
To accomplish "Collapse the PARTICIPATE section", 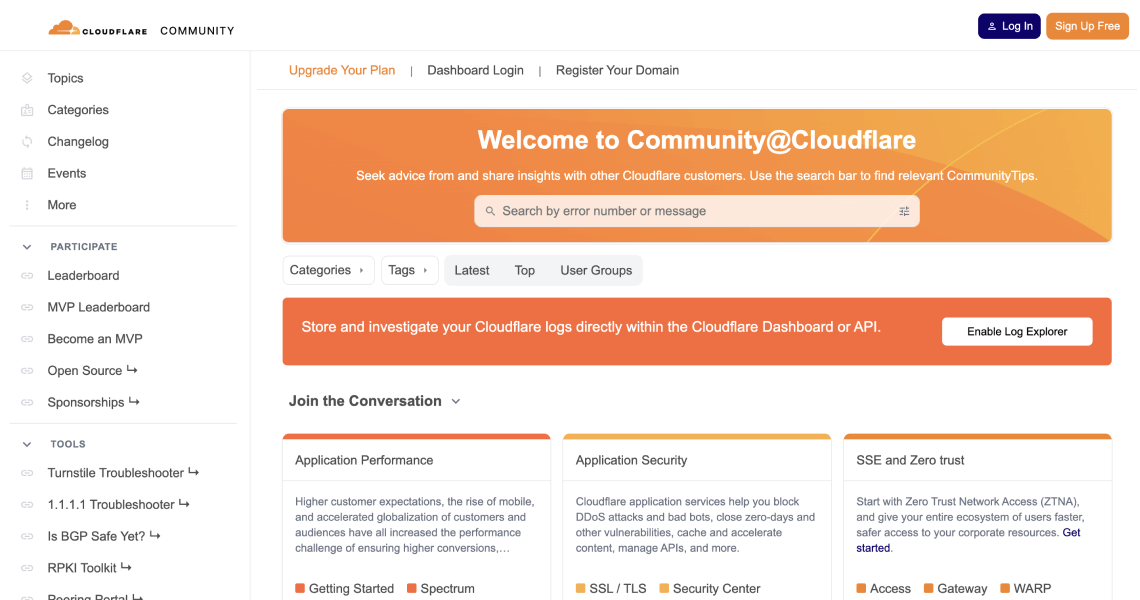I will [x=26, y=246].
